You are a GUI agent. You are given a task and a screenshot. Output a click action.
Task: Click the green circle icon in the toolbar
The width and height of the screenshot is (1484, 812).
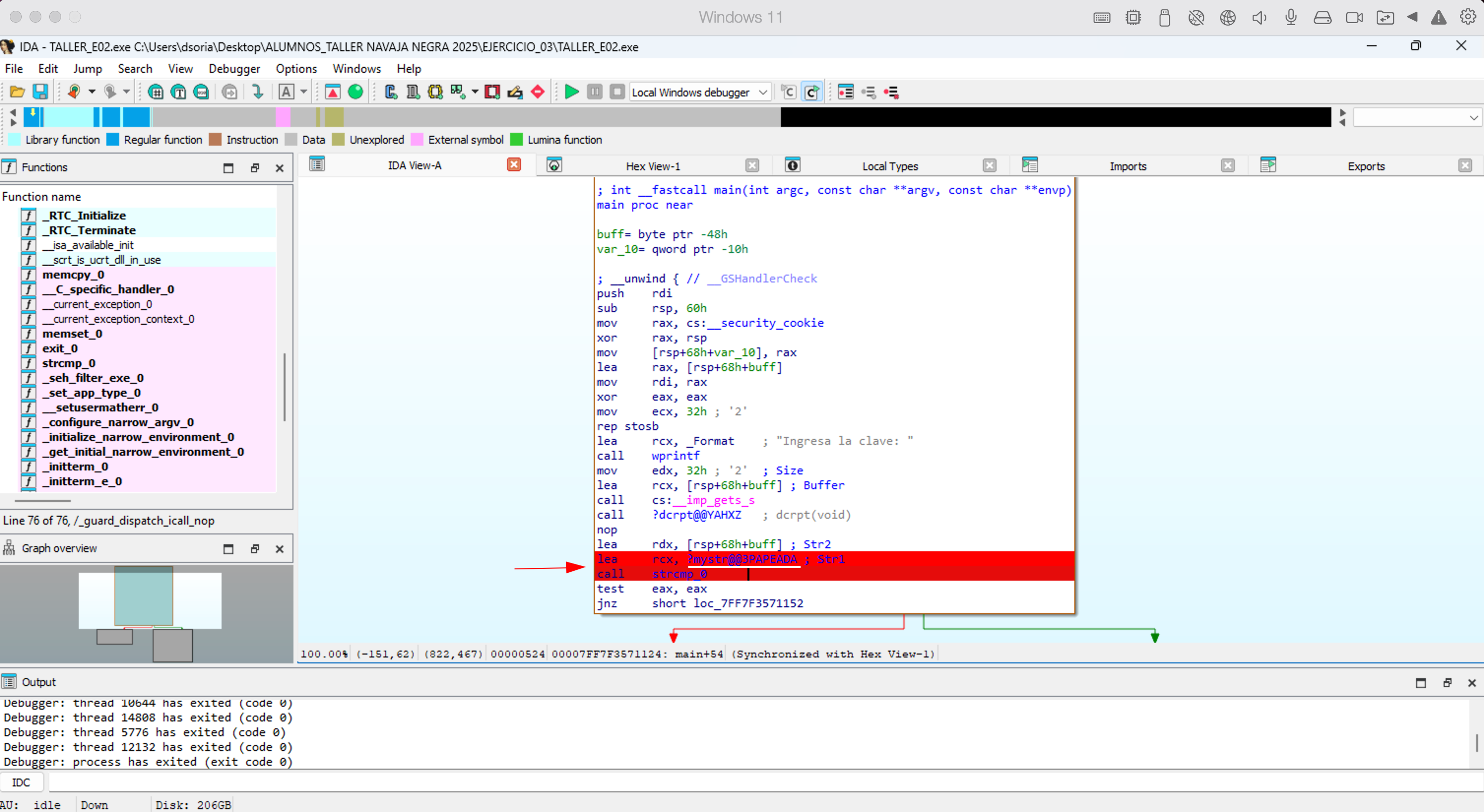[x=355, y=92]
